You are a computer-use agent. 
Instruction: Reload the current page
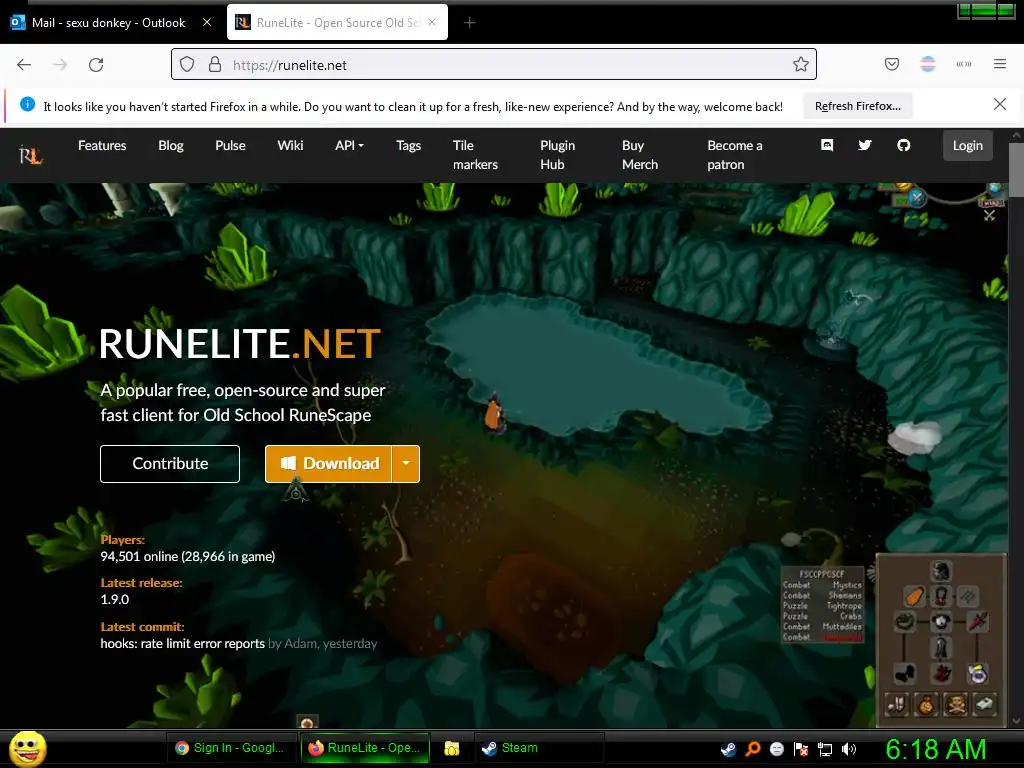(x=96, y=64)
